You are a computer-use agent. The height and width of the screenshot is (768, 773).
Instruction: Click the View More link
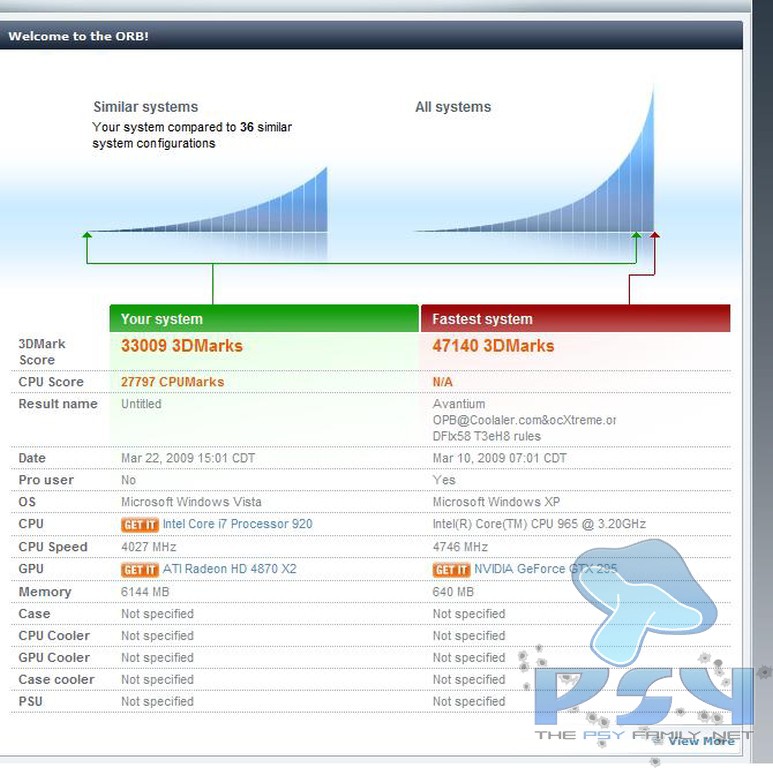pos(701,741)
